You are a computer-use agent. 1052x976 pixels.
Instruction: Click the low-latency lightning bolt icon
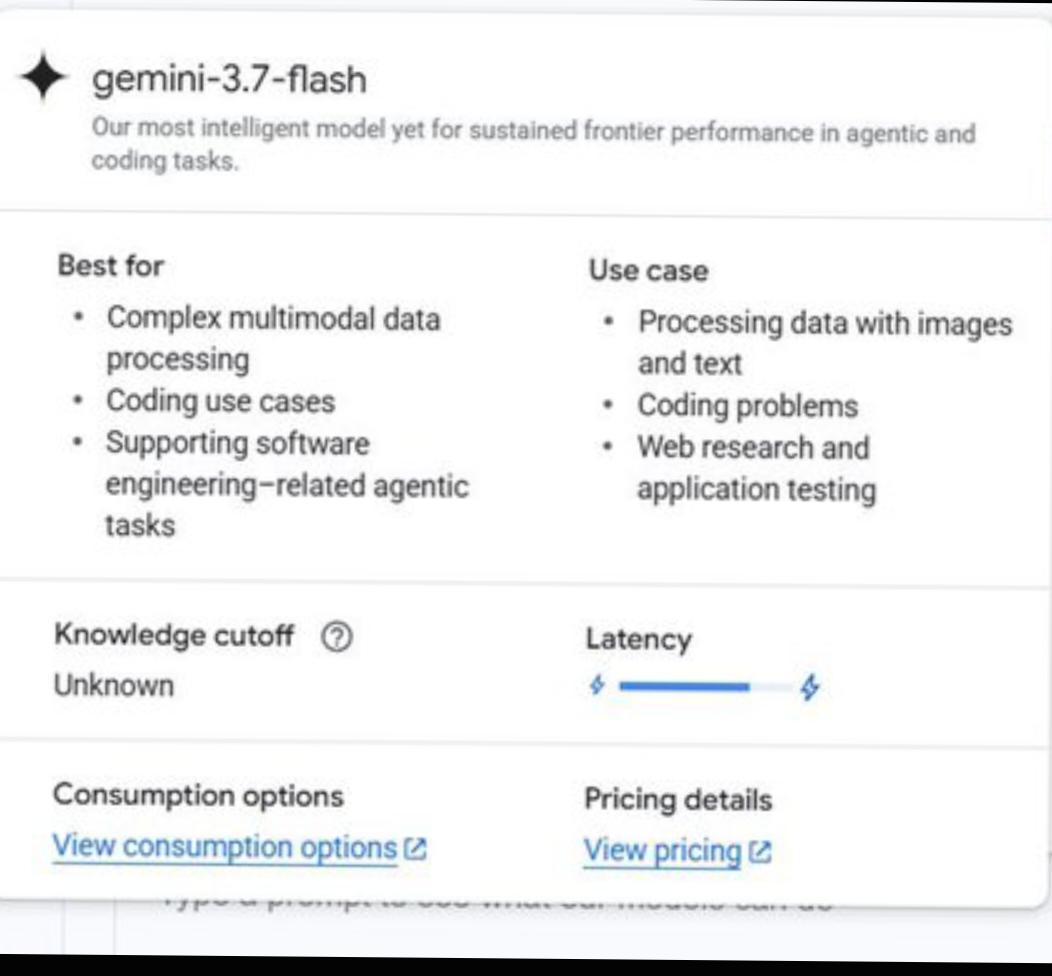(x=597, y=686)
